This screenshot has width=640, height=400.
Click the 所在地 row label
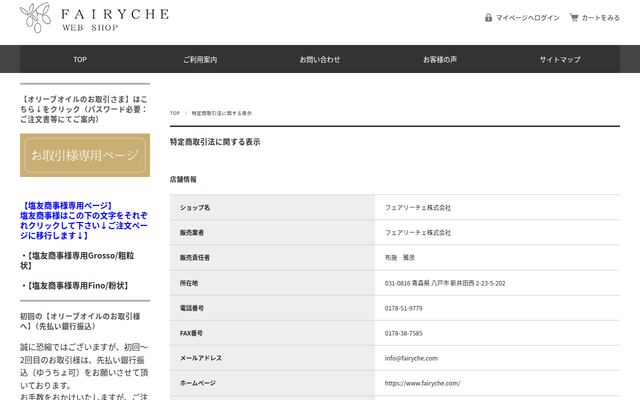(189, 283)
